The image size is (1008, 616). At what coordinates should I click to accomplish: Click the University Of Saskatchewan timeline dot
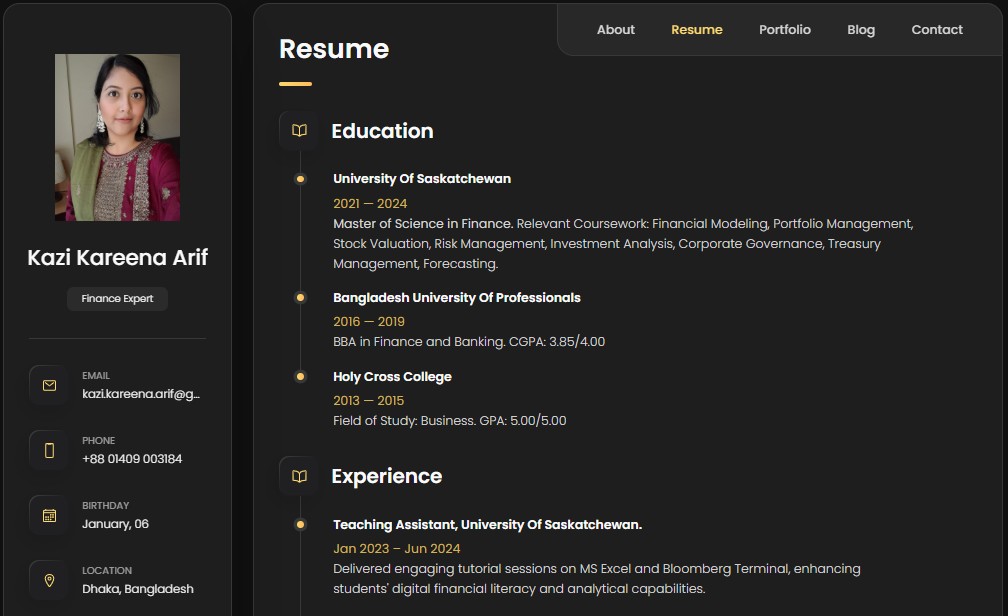pos(300,179)
